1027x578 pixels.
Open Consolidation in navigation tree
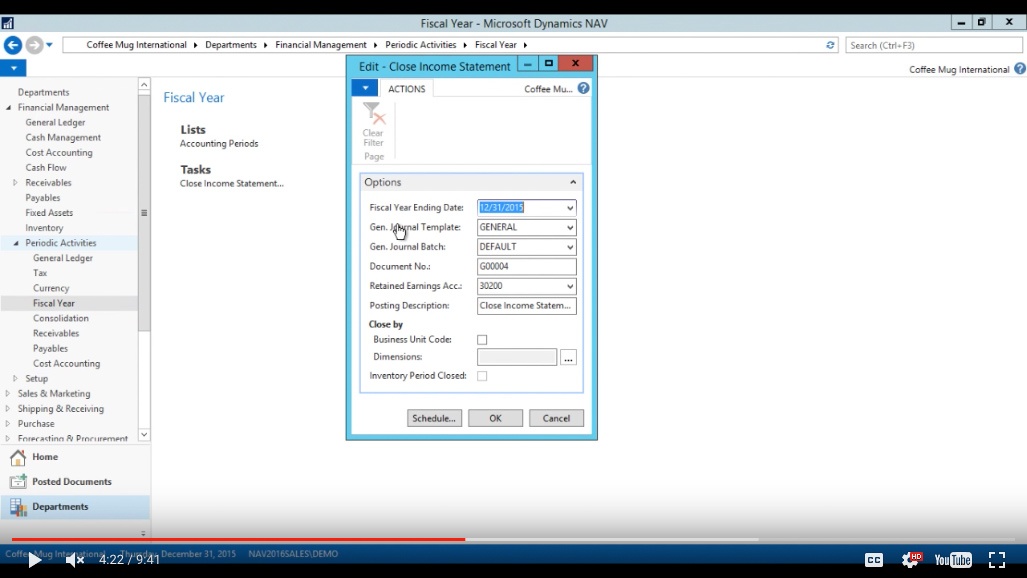click(61, 318)
